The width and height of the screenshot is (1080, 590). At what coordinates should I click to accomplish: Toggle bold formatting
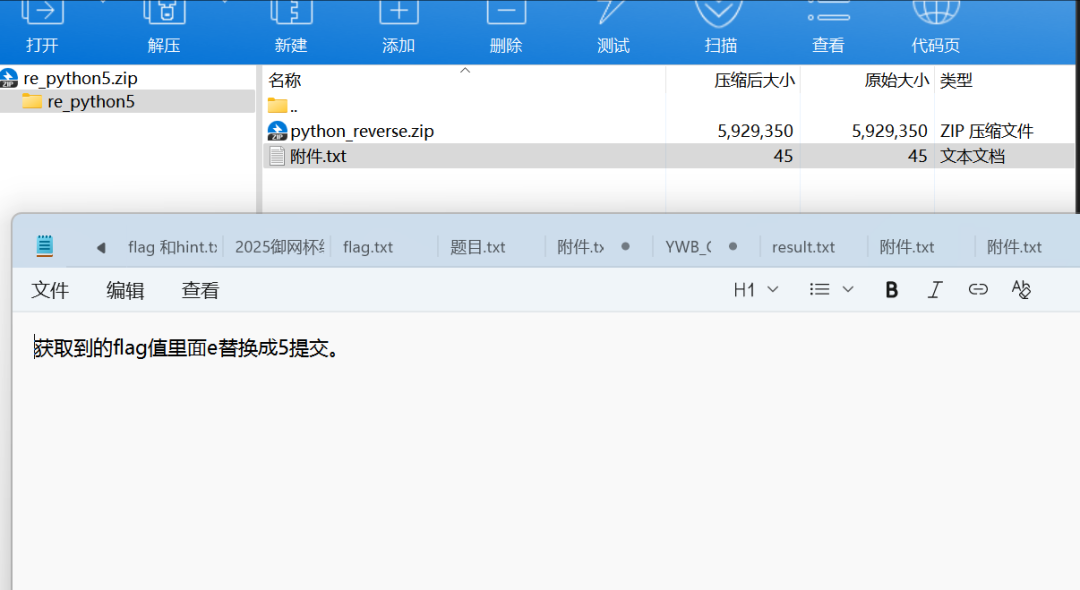[891, 290]
